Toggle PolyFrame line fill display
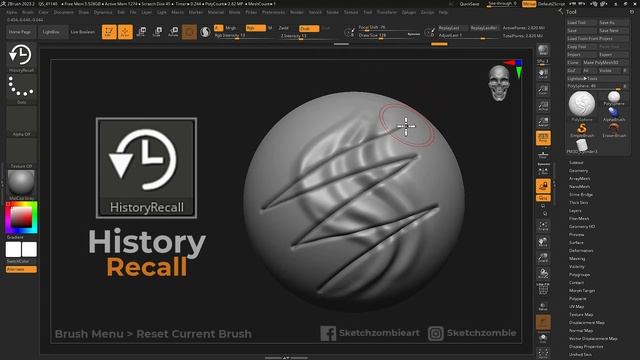Screen dimensions: 640x360 [543, 289]
